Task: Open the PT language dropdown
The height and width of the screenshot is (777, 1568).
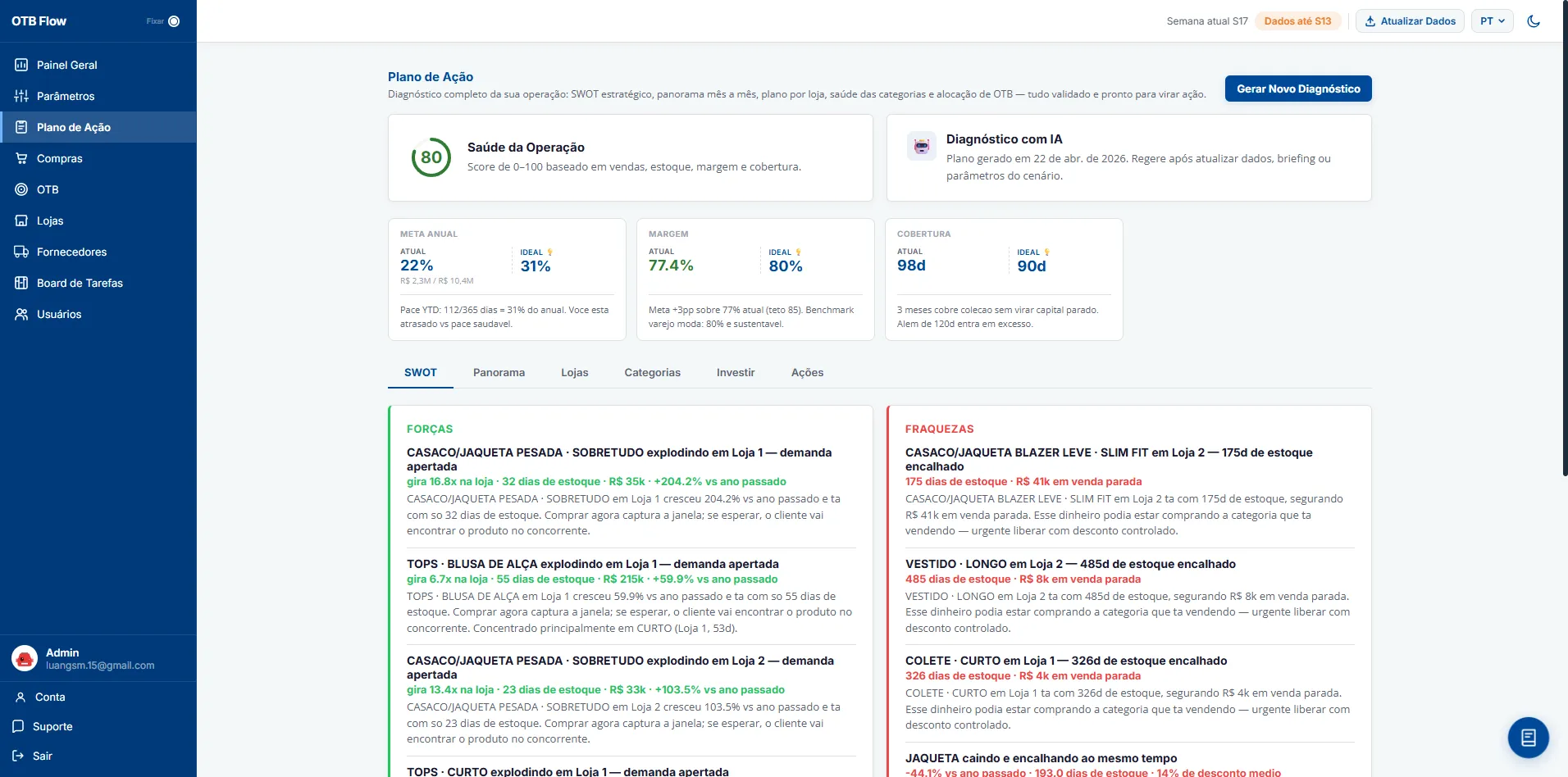Action: [1493, 21]
